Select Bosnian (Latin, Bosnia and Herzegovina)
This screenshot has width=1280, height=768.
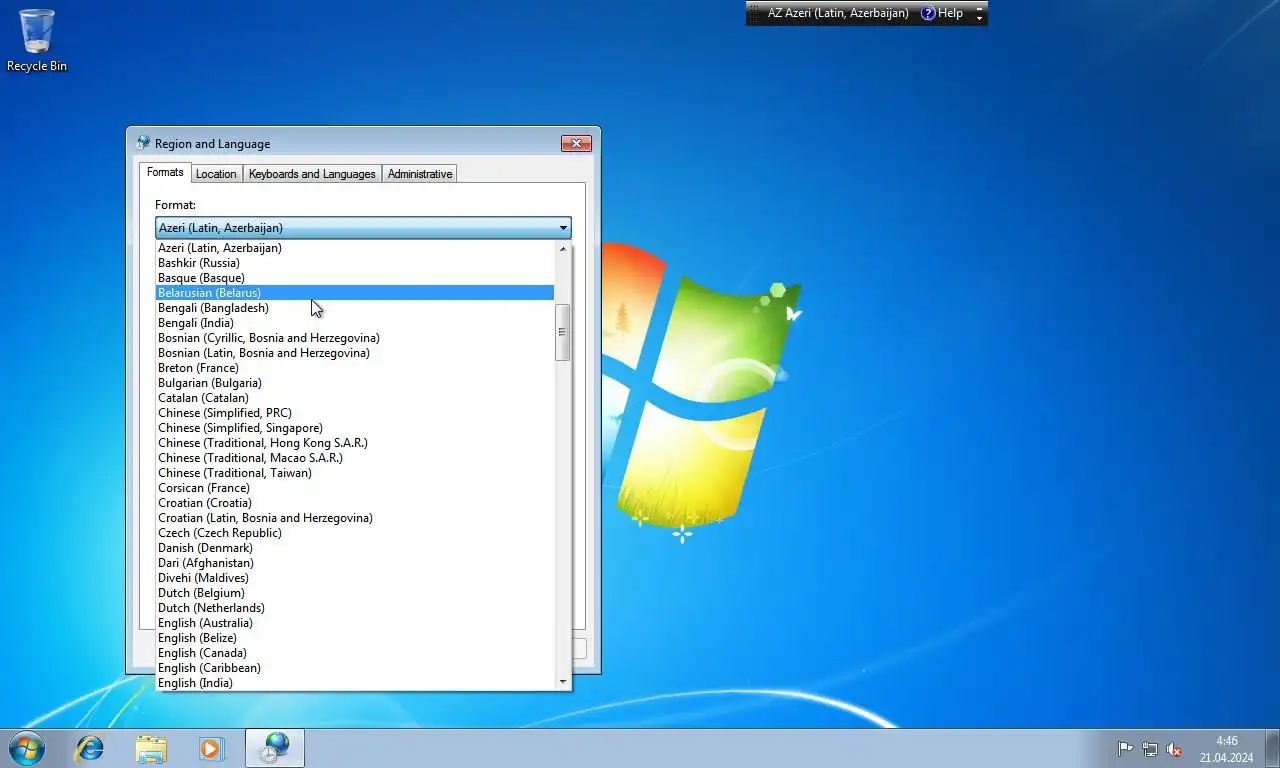click(x=355, y=353)
